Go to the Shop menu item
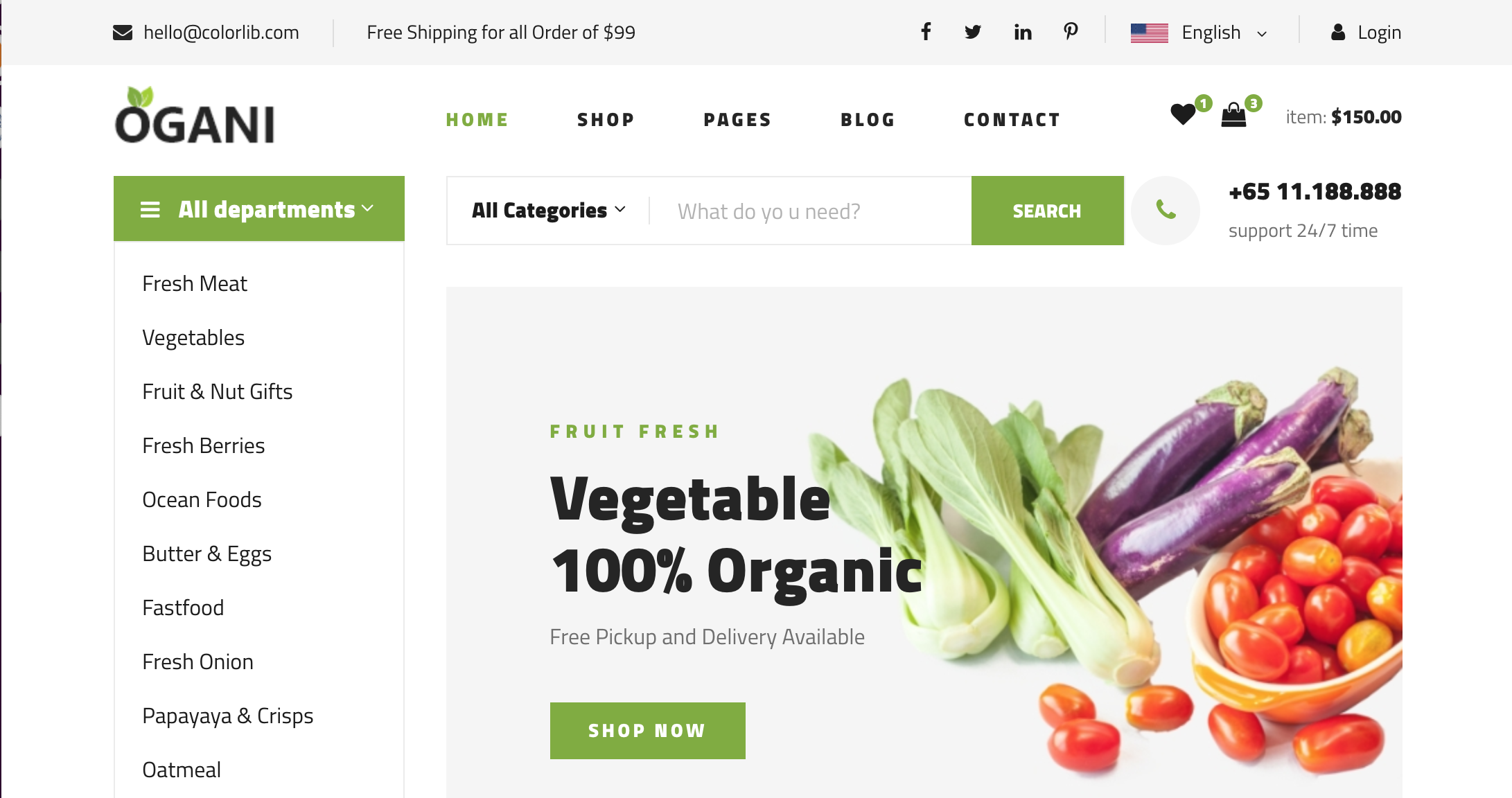 pyautogui.click(x=606, y=120)
